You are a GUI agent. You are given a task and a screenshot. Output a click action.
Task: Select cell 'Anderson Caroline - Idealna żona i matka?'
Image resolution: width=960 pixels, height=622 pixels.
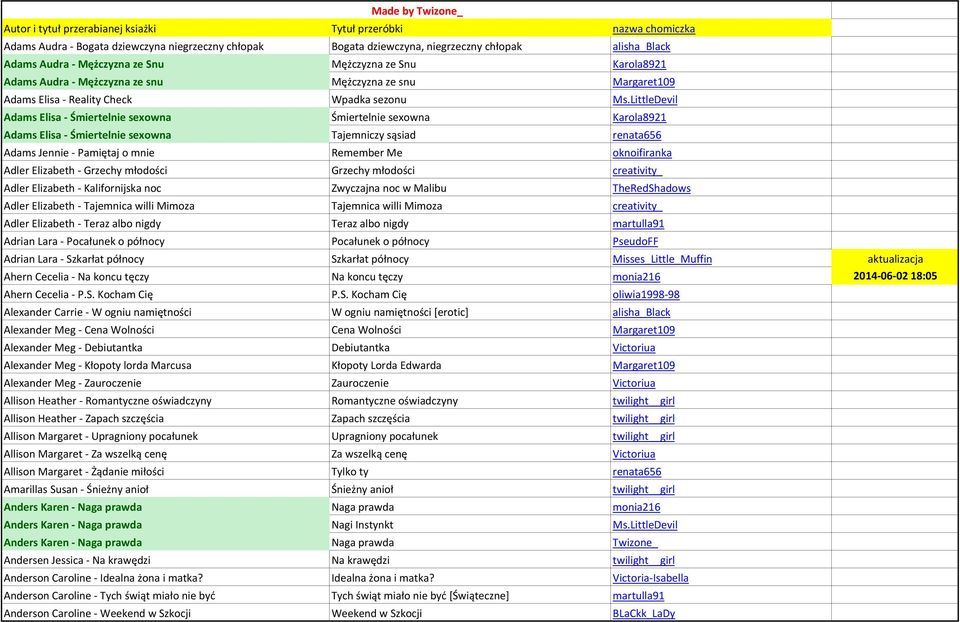165,579
